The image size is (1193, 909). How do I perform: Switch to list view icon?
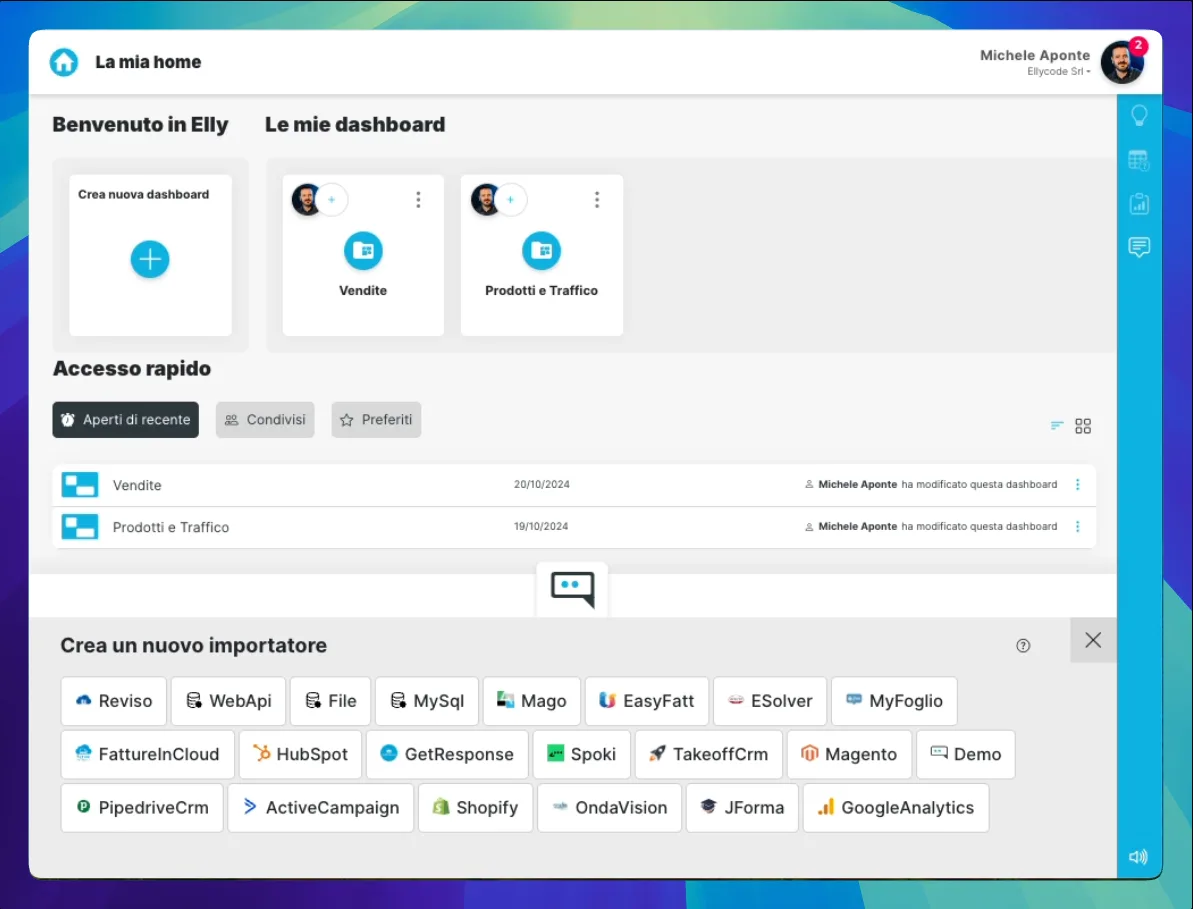pyautogui.click(x=1057, y=426)
